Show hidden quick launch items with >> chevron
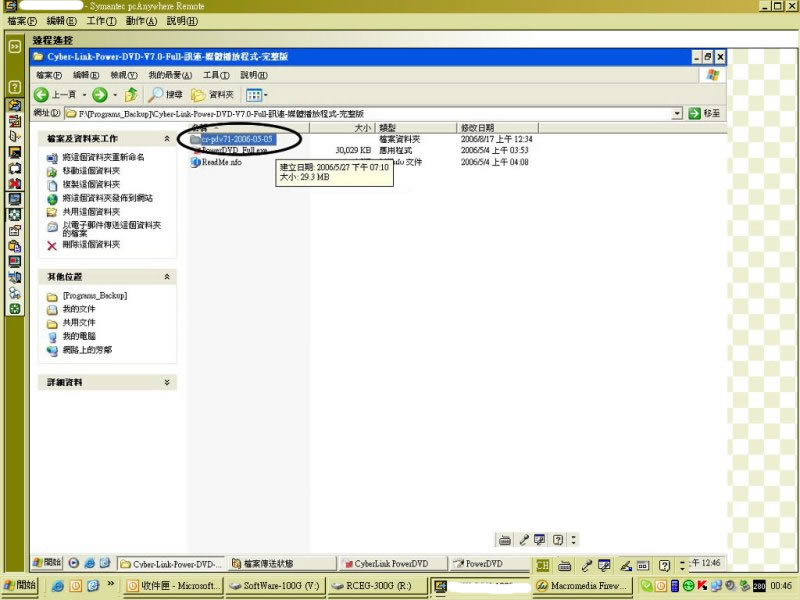800x600 pixels. 111,584
